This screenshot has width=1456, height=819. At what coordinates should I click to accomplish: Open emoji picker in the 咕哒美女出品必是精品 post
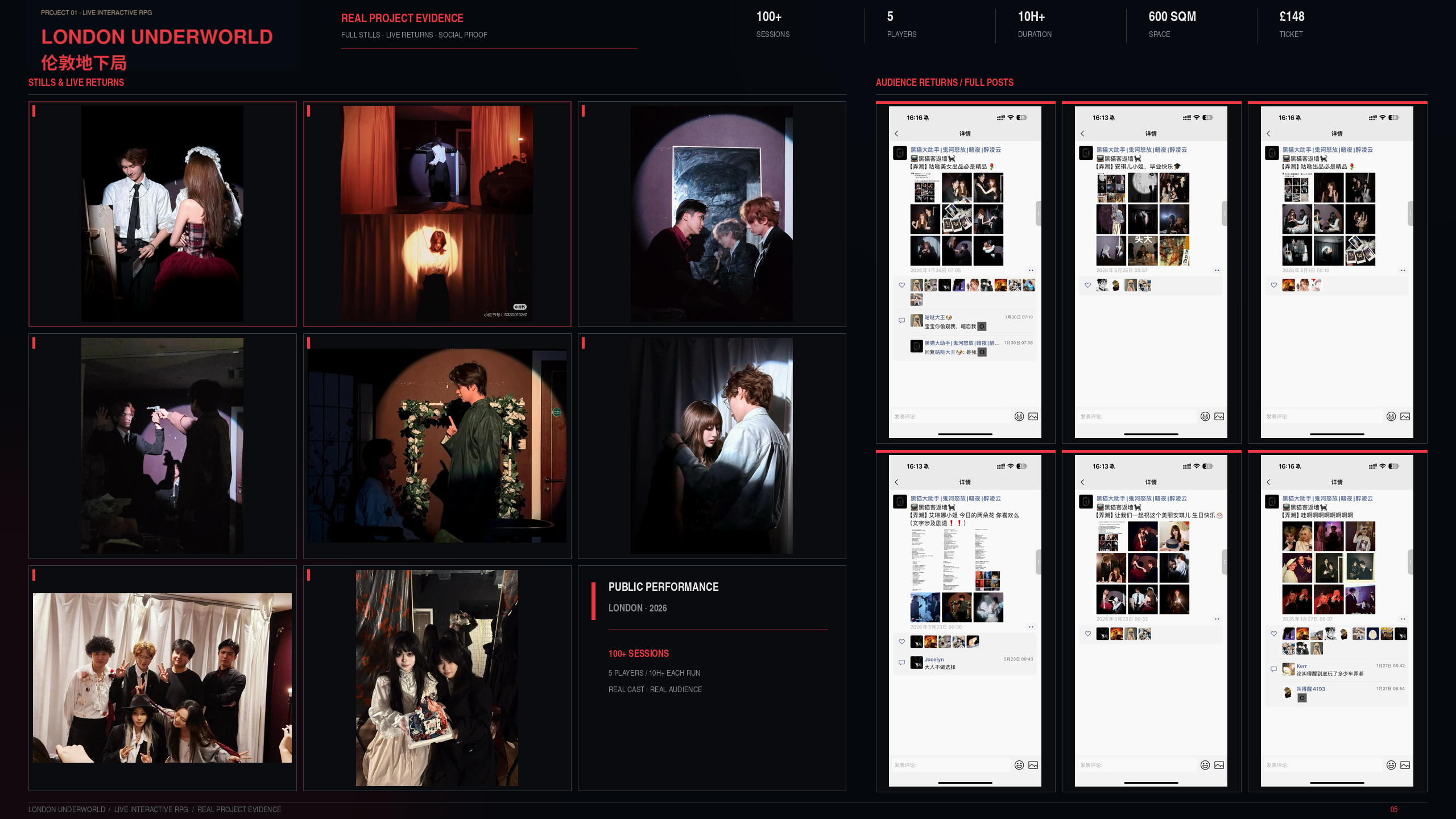(x=1019, y=416)
